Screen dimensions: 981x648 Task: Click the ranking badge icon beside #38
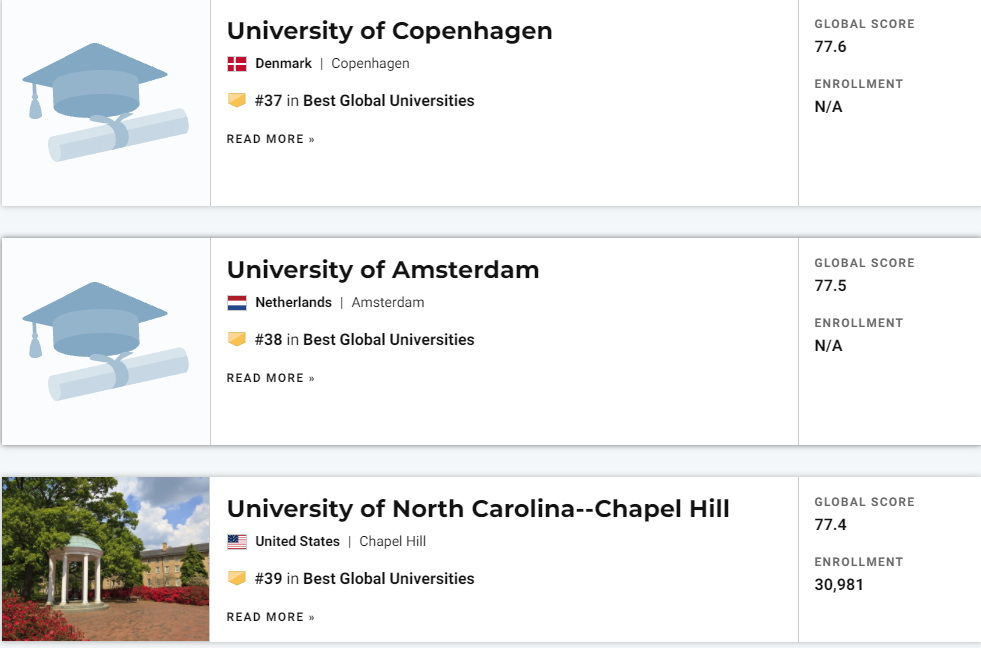point(237,340)
